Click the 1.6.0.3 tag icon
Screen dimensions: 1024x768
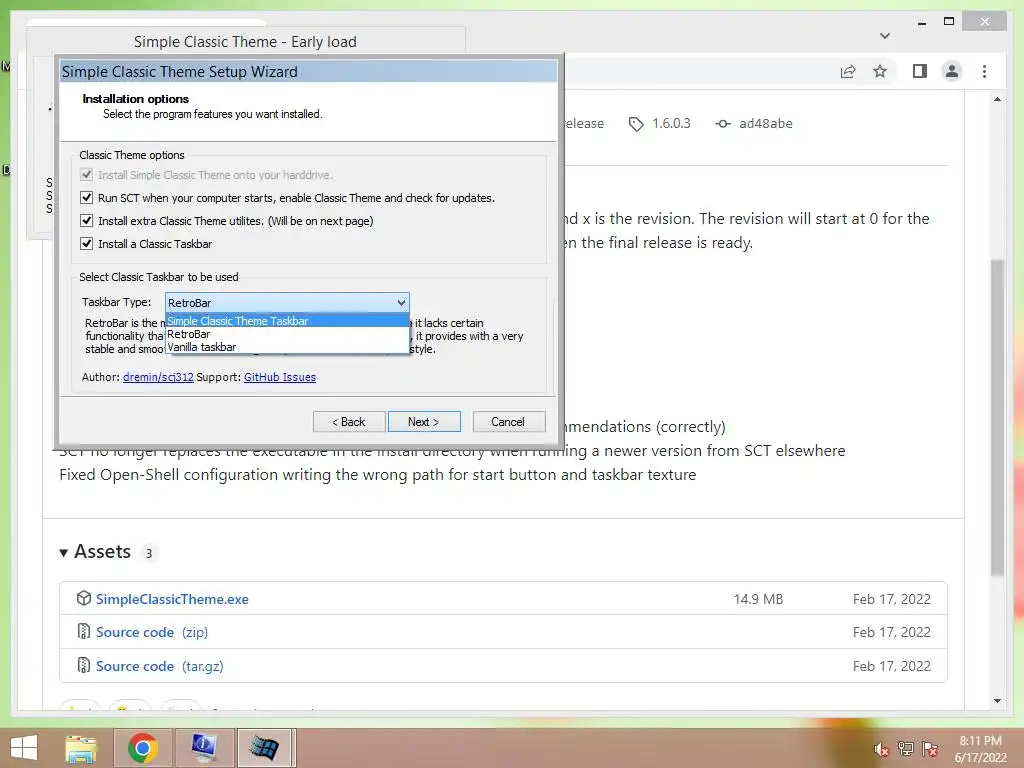pyautogui.click(x=635, y=124)
